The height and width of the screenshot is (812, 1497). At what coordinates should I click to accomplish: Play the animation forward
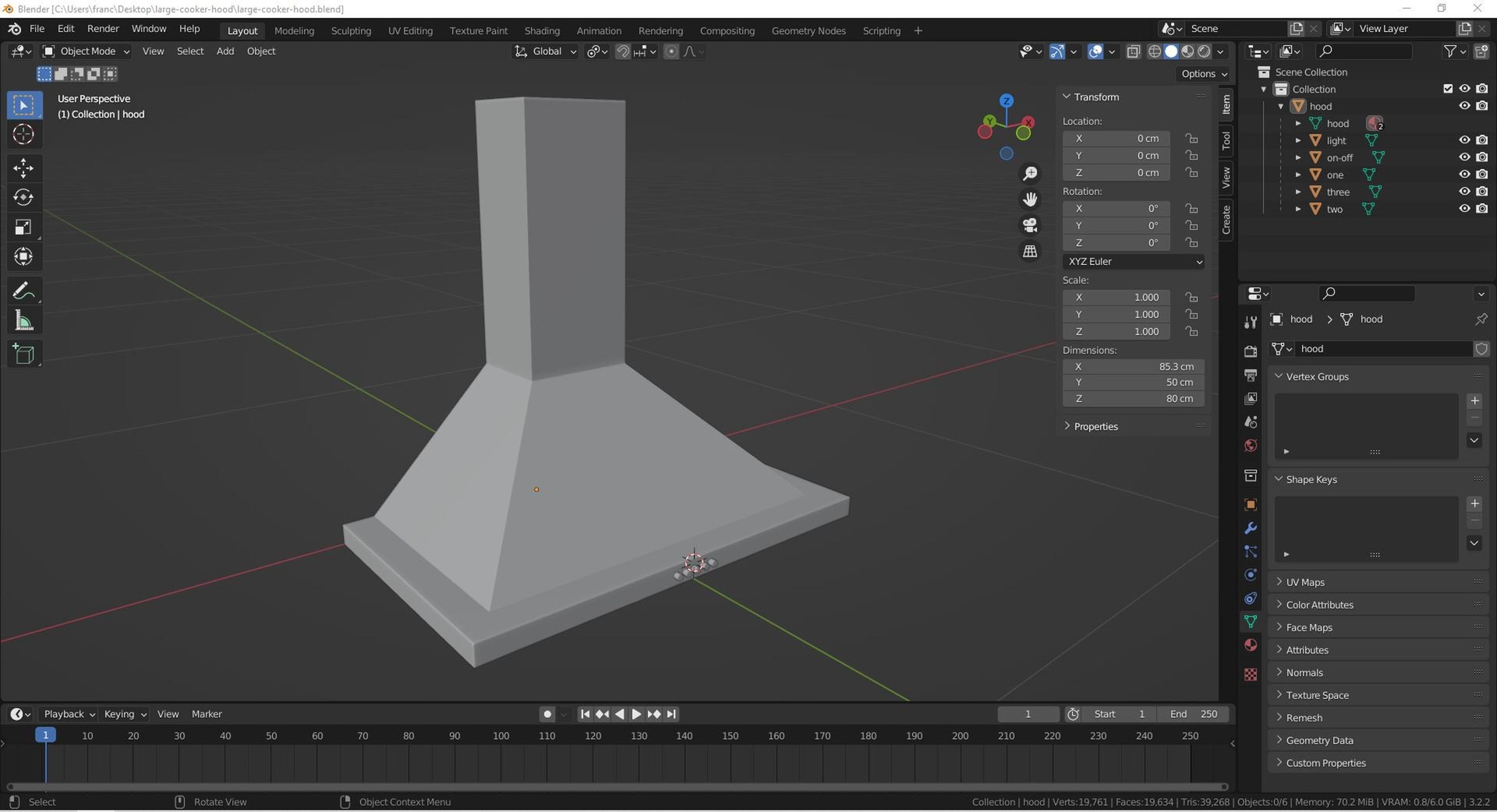pos(636,714)
